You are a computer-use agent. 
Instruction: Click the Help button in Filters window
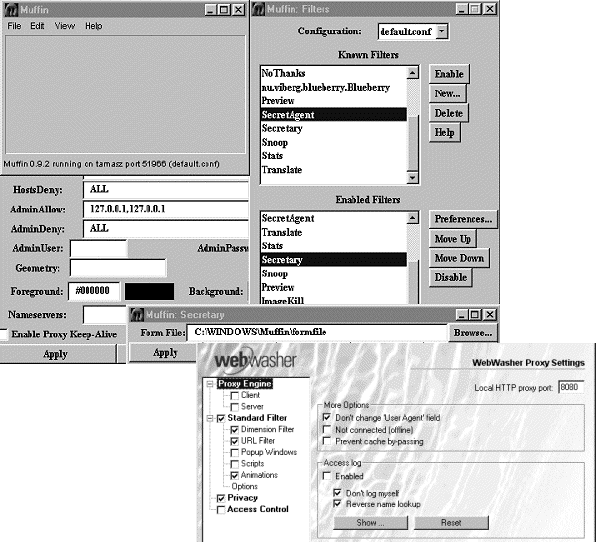coord(444,133)
